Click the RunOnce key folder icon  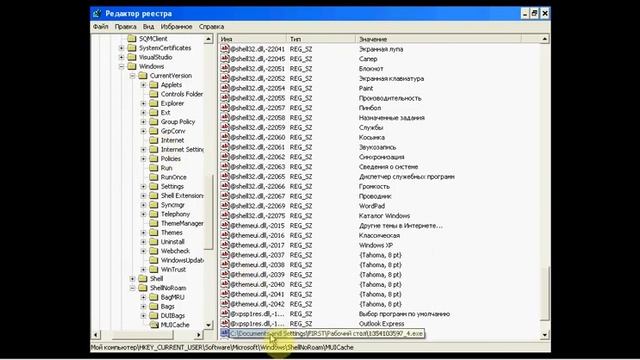click(x=153, y=177)
